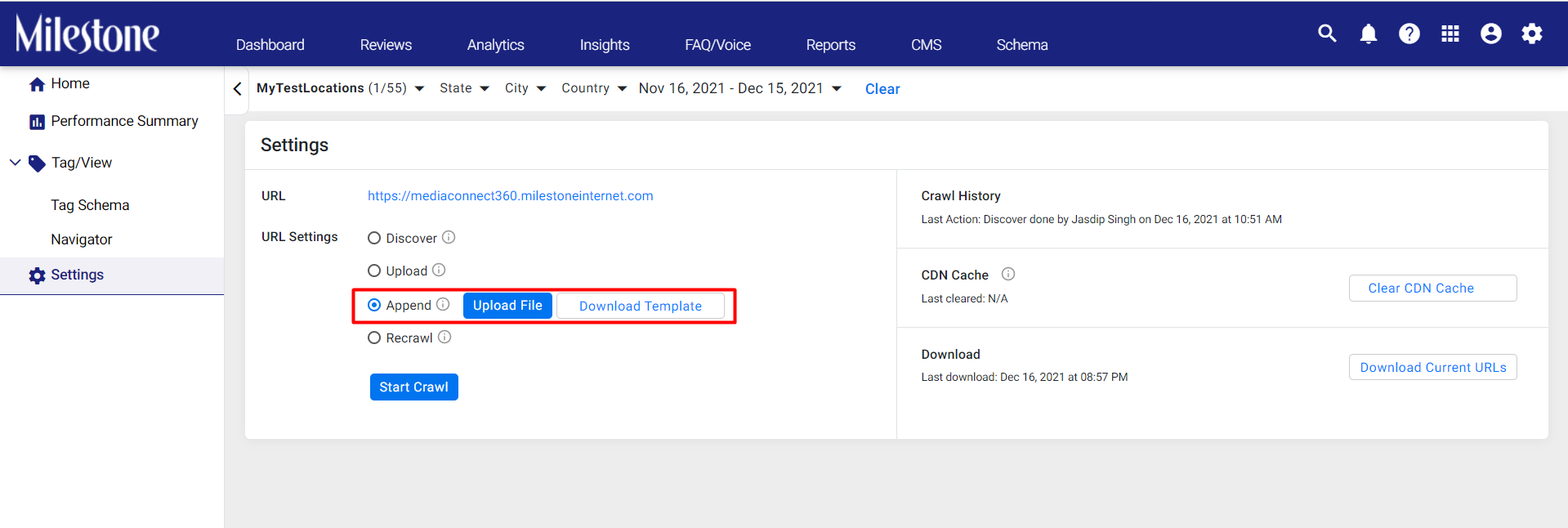This screenshot has width=1568, height=528.
Task: Click the Tag/View tag icon
Action: tap(37, 163)
